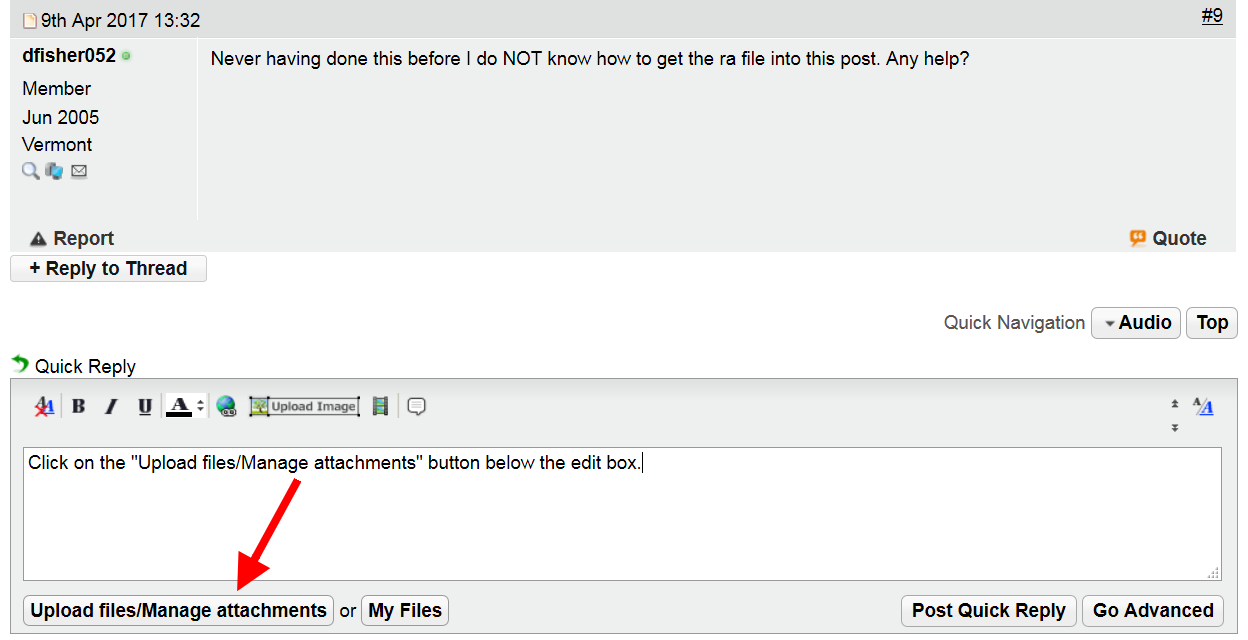Image resolution: width=1248 pixels, height=640 pixels.
Task: Open the font color dropdown arrows
Action: [200, 406]
